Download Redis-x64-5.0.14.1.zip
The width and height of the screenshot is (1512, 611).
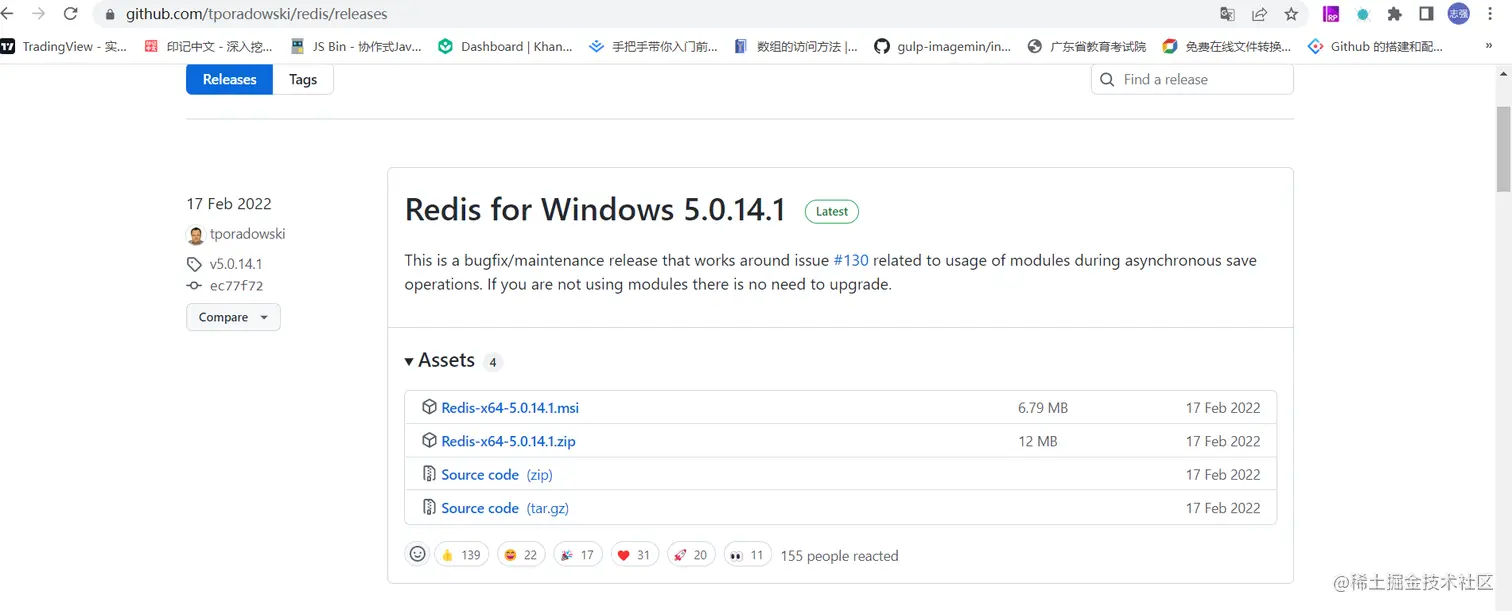pos(508,441)
